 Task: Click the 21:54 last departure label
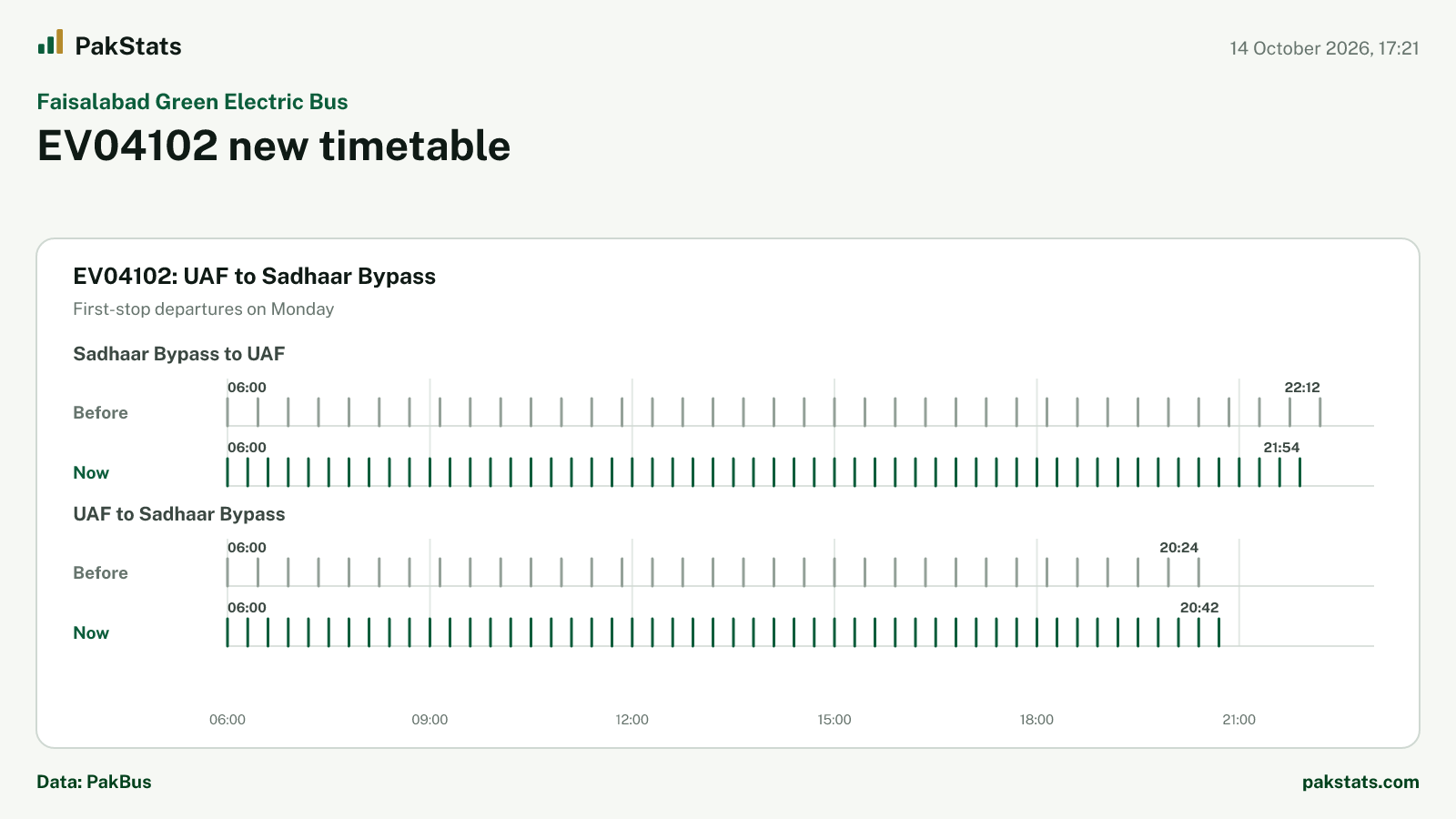pos(1281,448)
